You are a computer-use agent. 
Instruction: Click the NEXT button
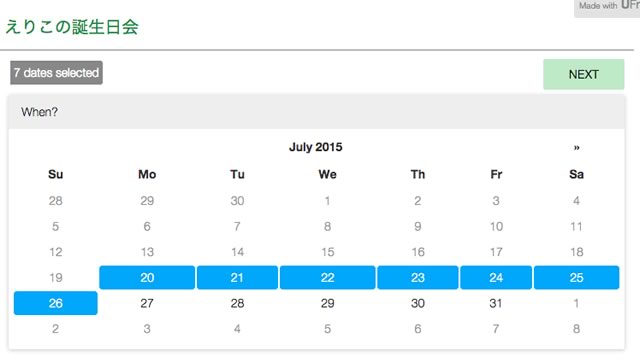[x=583, y=74]
